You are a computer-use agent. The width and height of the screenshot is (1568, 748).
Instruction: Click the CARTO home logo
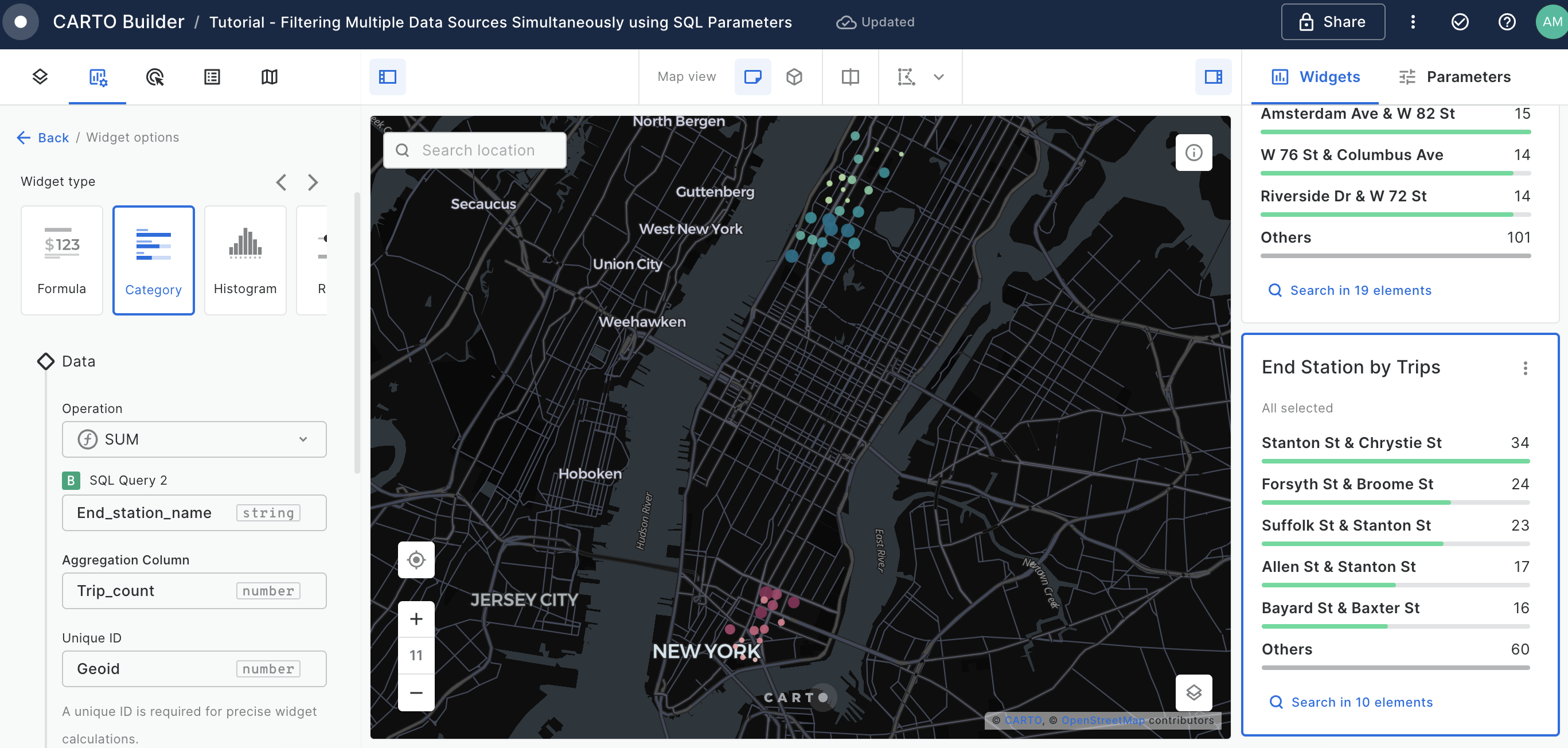21,22
